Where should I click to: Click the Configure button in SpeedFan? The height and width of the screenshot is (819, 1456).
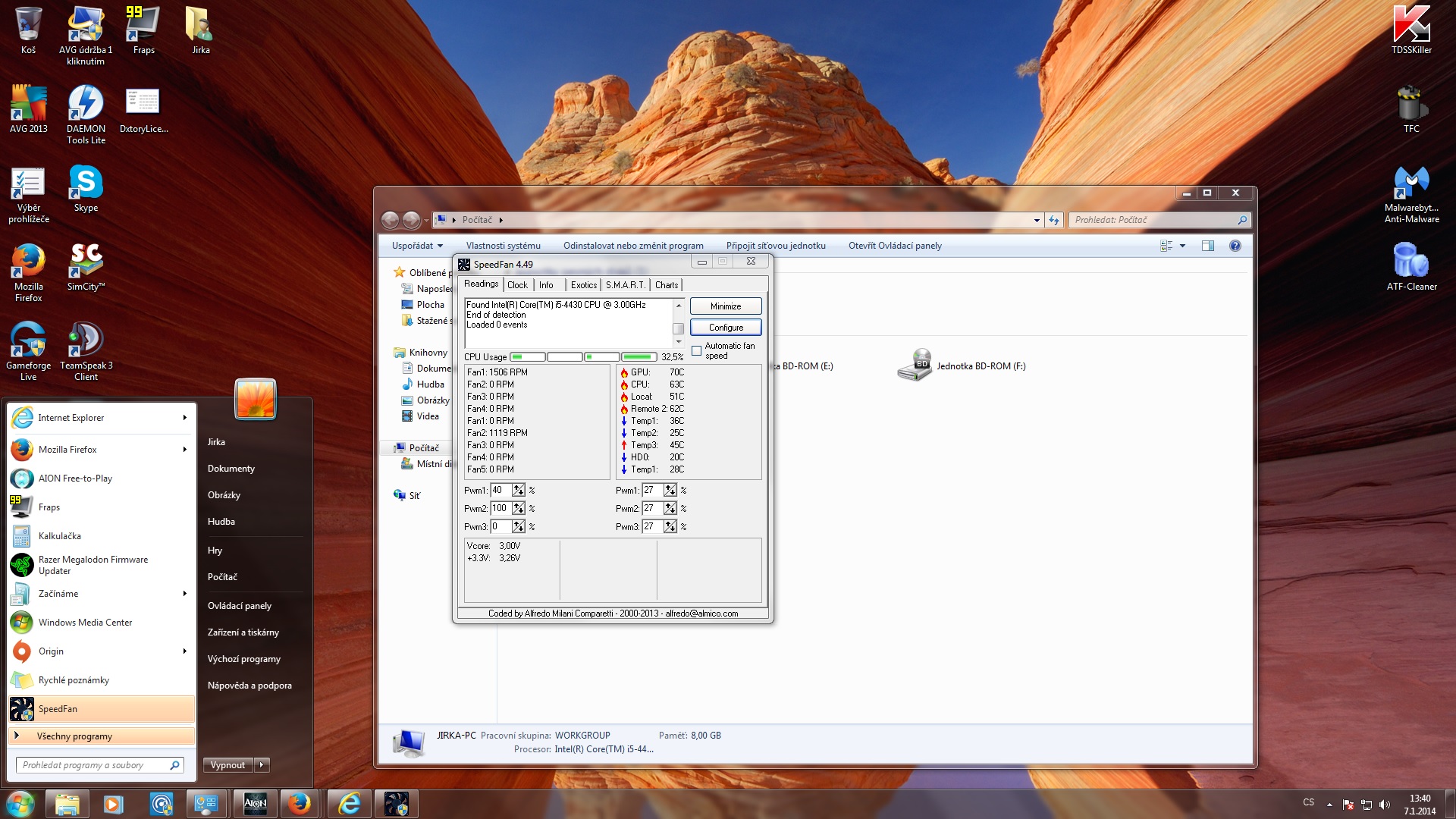point(726,328)
